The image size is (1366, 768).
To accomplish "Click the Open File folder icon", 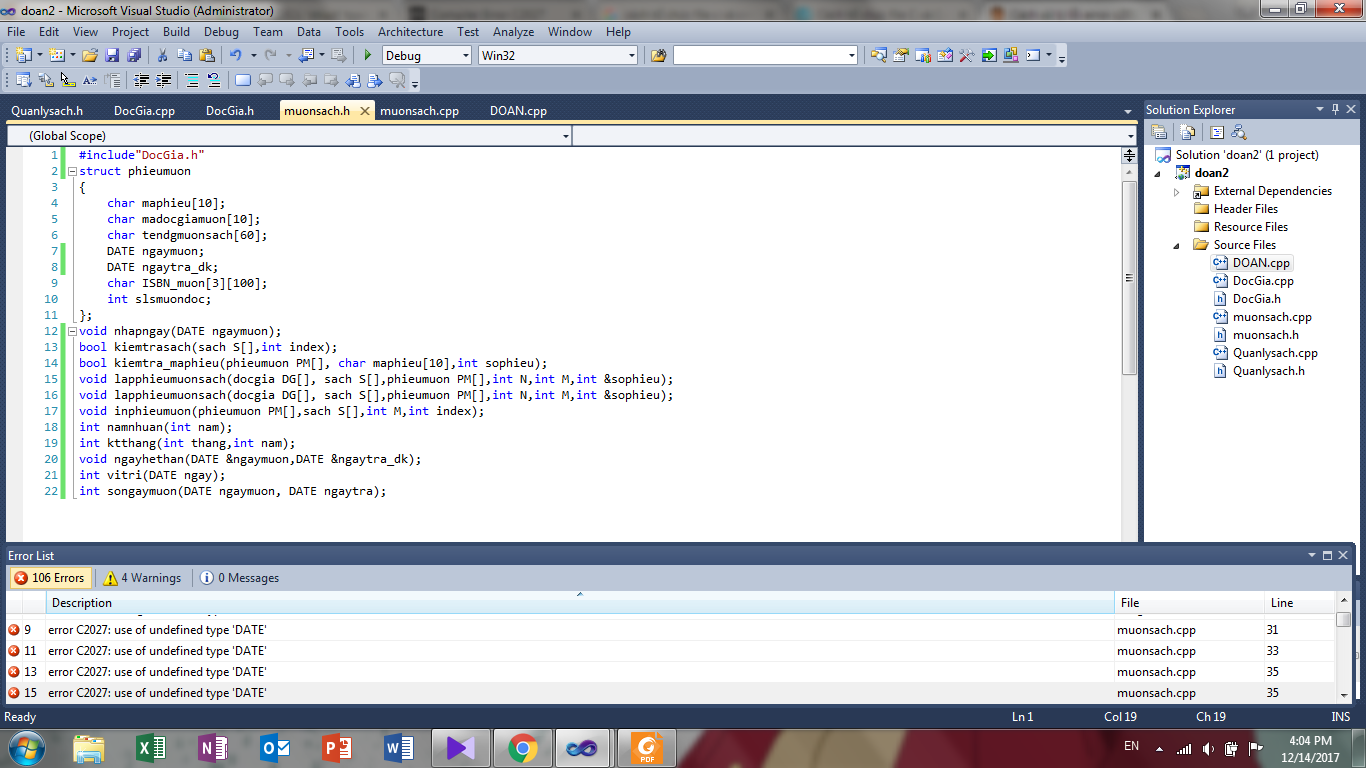I will point(90,56).
